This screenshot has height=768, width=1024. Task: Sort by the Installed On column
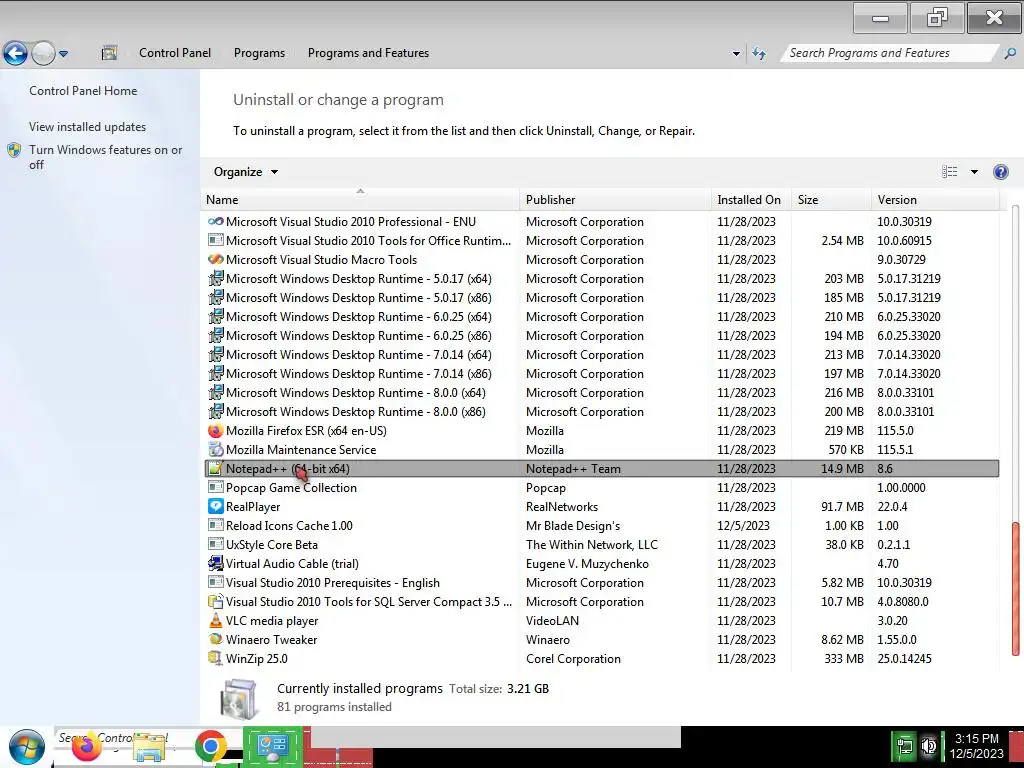tap(751, 200)
